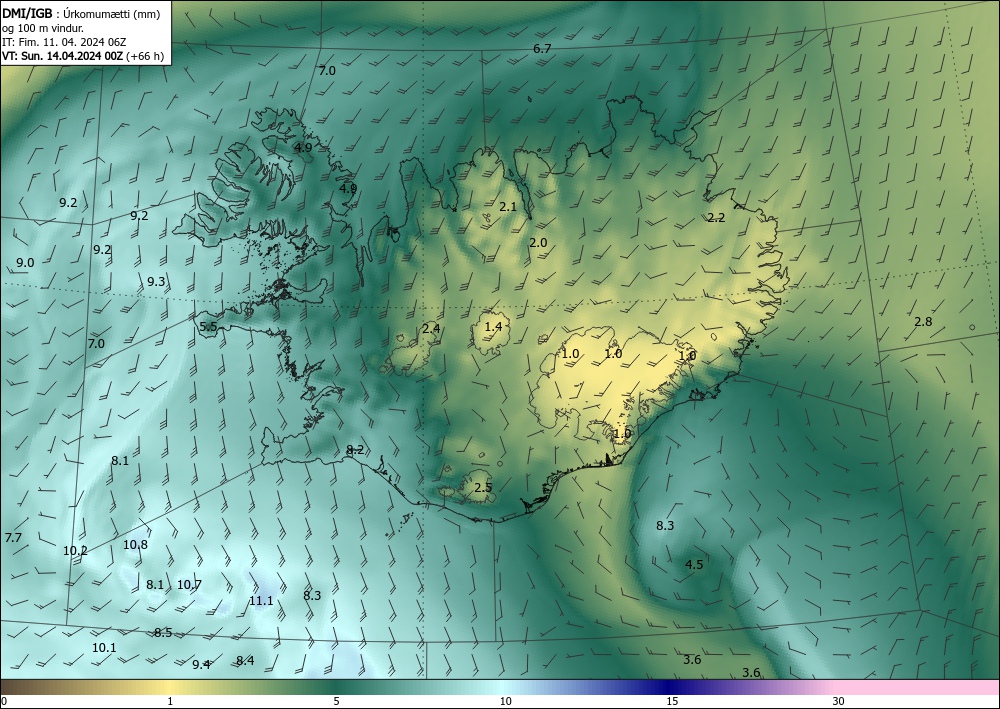Click the '2.5' value on the map

(483, 488)
